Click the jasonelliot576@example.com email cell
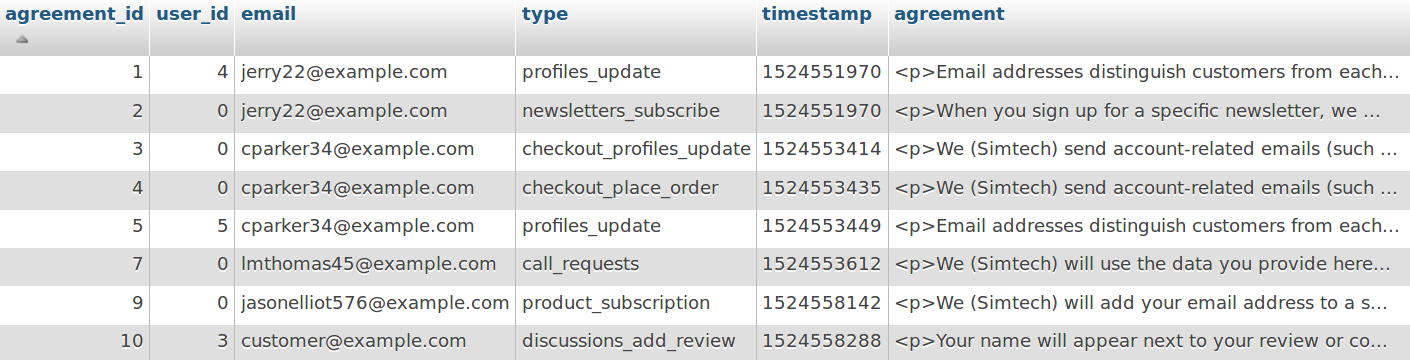The image size is (1410, 360). [x=375, y=303]
